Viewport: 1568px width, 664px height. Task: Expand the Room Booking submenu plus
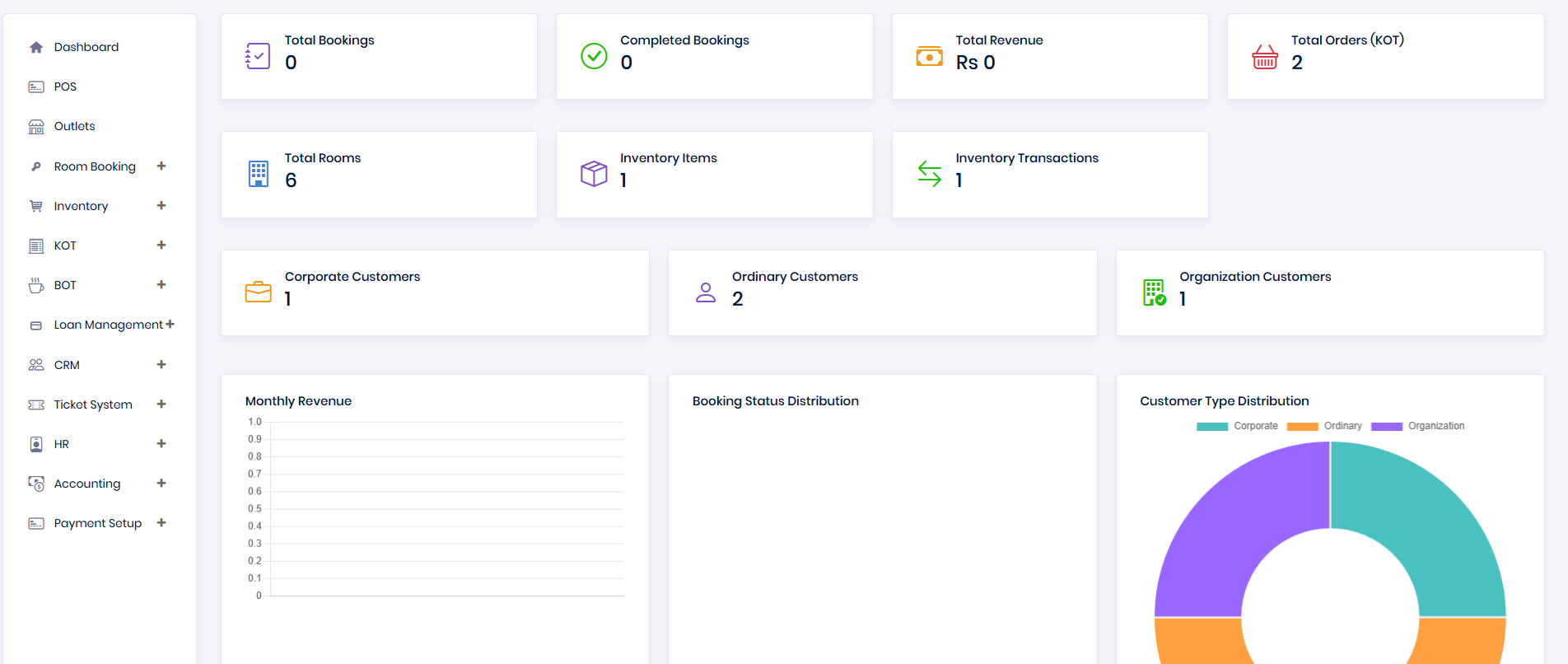click(x=161, y=166)
